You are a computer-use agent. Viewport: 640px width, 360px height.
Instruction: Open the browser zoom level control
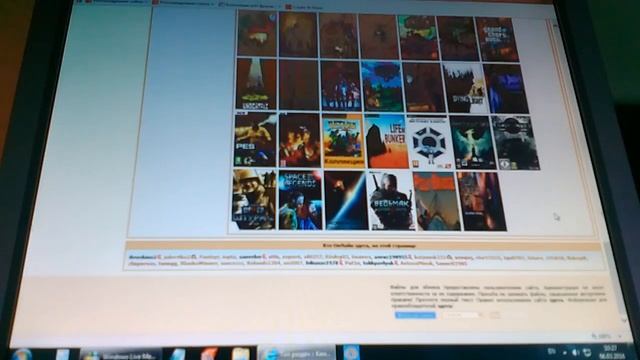(x=607, y=336)
